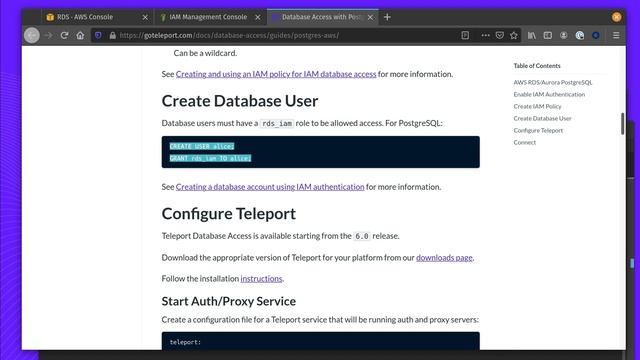
Task: Jump to AWS RDS/Aurora PostgreSQL section
Action: tap(553, 82)
